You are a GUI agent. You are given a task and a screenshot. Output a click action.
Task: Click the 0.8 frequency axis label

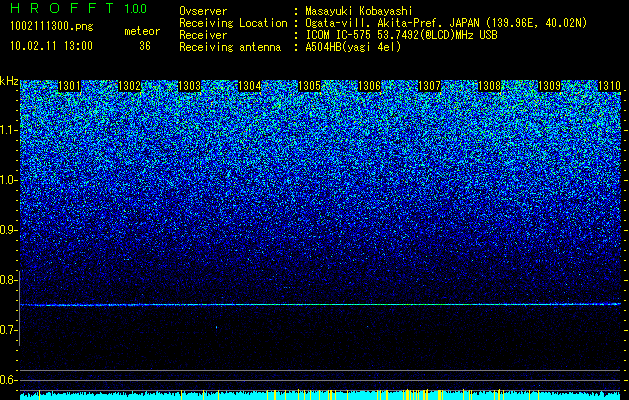click(9, 280)
